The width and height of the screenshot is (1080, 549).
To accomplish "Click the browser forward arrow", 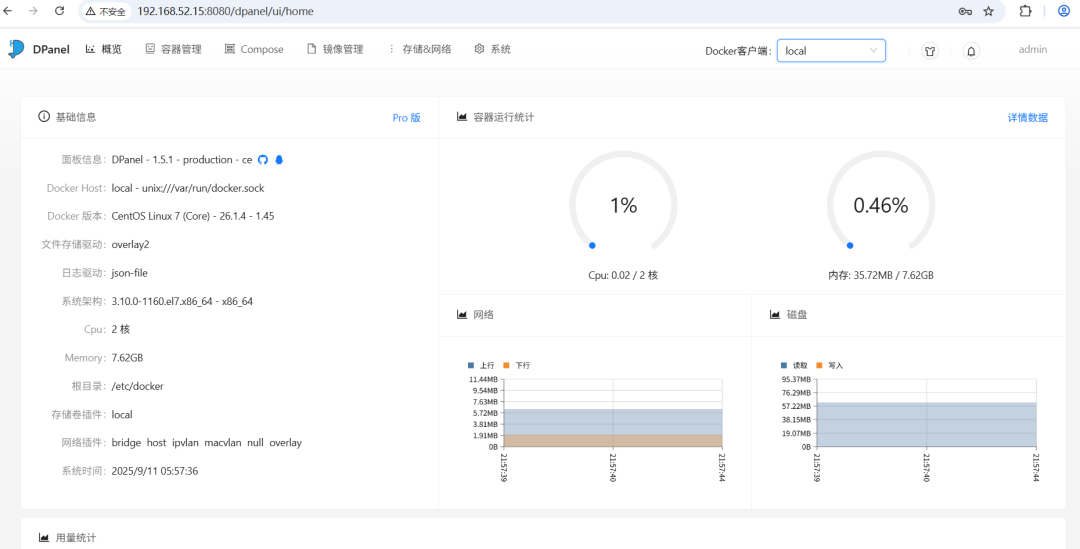I will (x=33, y=11).
